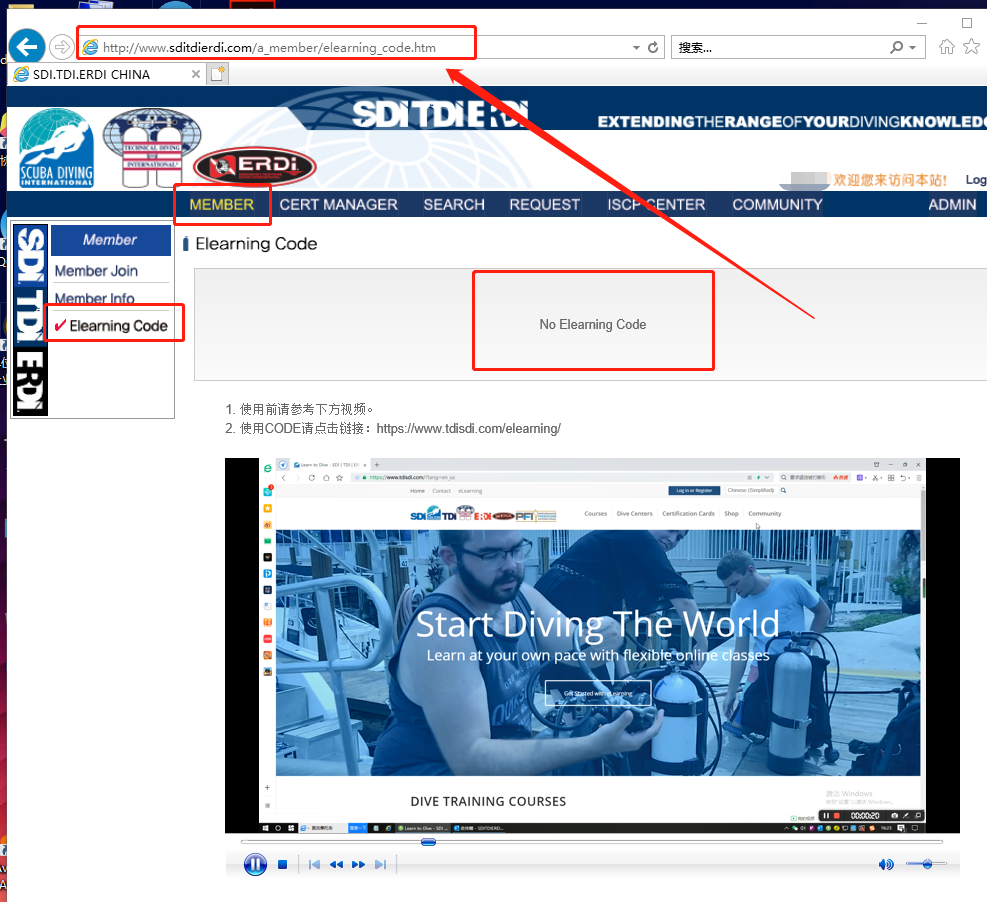
Task: Click the SDITDIERDI header banner logo
Action: tap(440, 115)
